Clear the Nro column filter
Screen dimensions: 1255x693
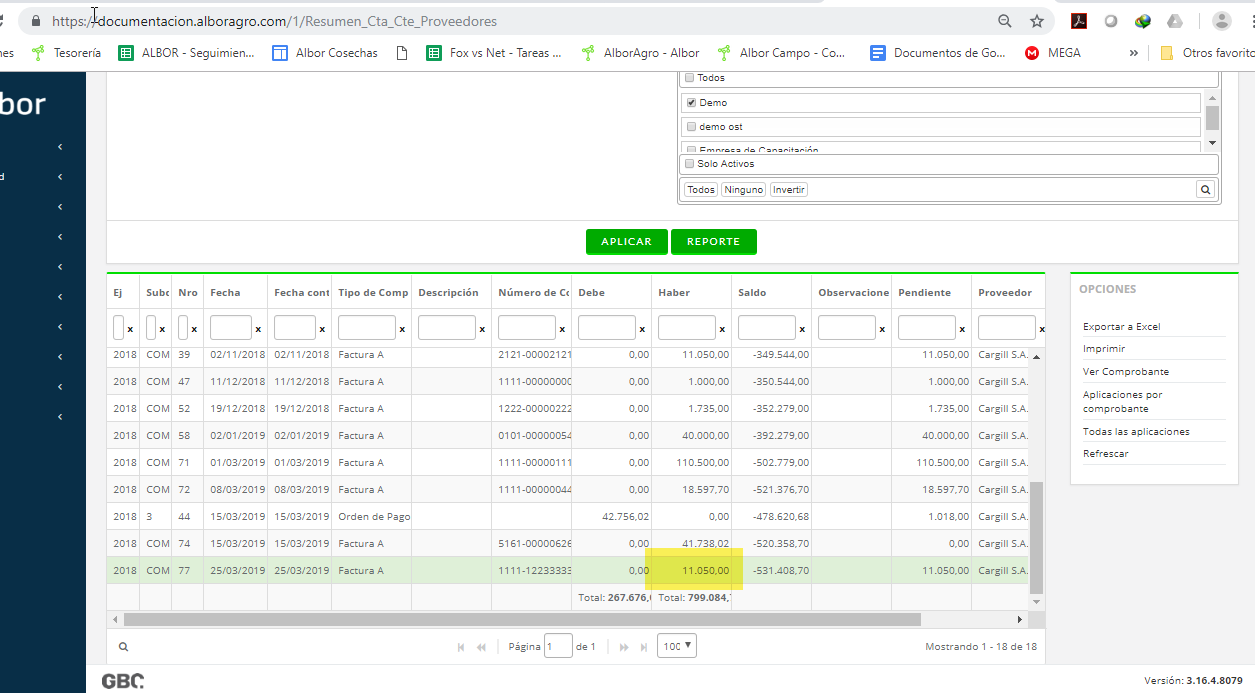point(194,329)
